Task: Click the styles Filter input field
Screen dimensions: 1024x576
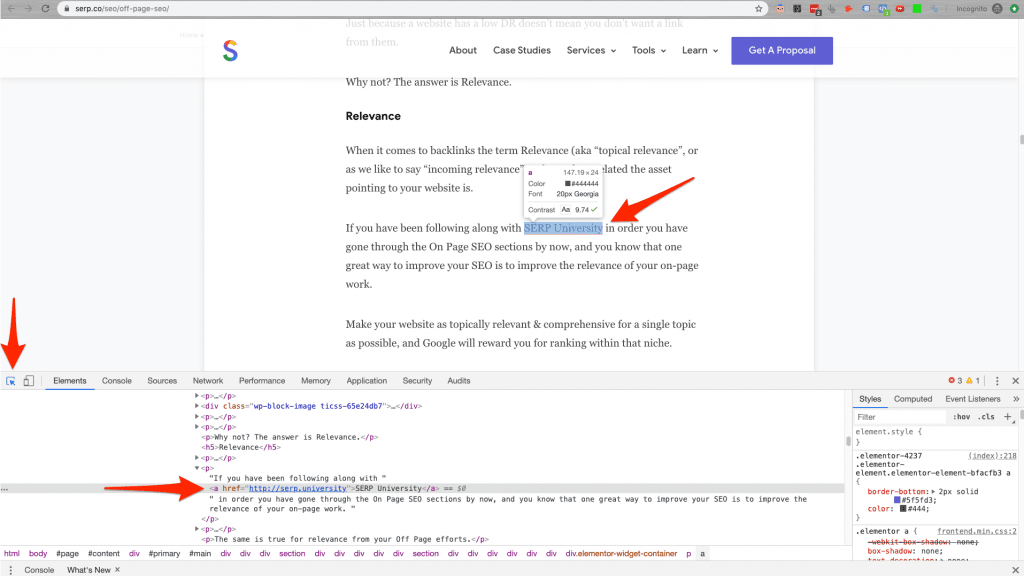Action: click(901, 417)
